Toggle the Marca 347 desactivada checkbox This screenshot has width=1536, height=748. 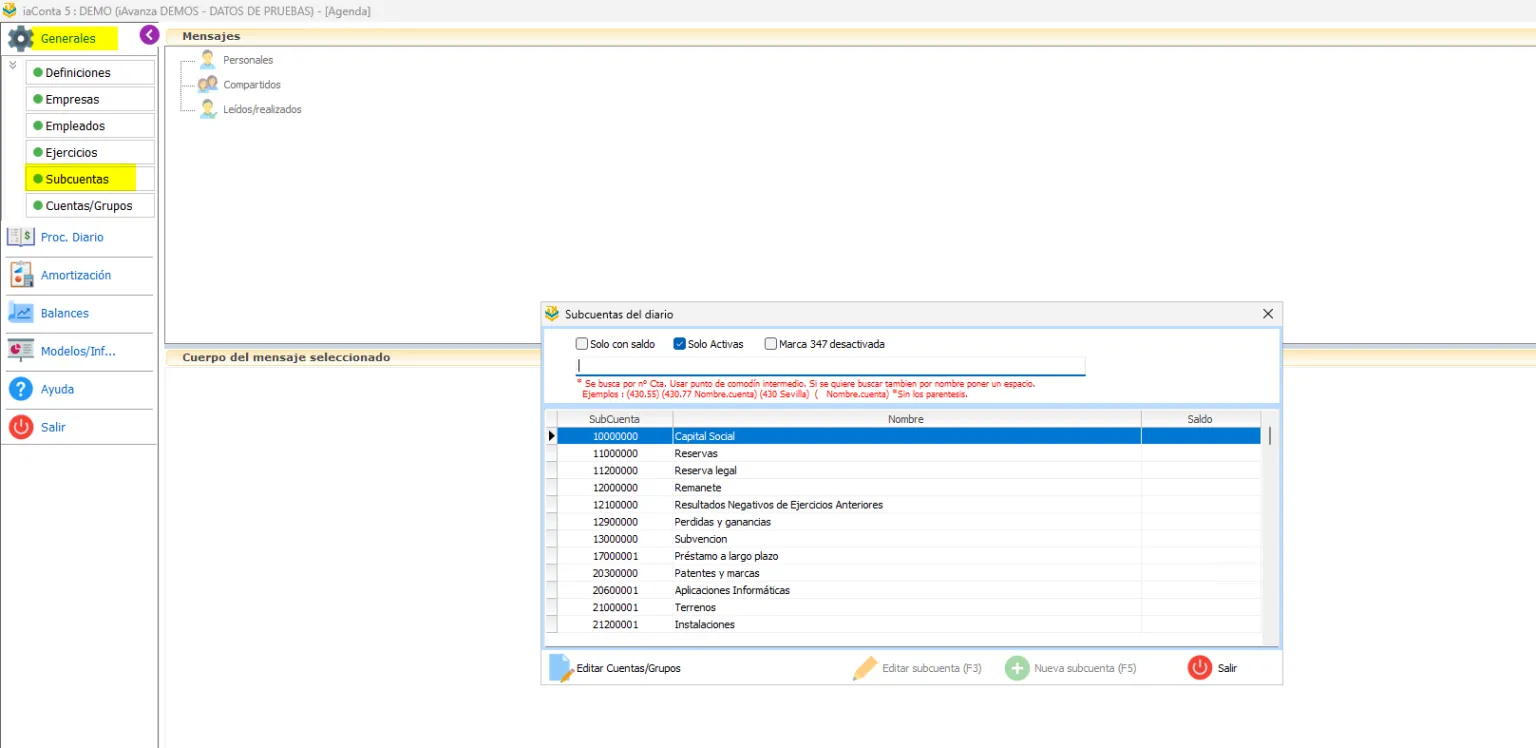click(x=771, y=344)
